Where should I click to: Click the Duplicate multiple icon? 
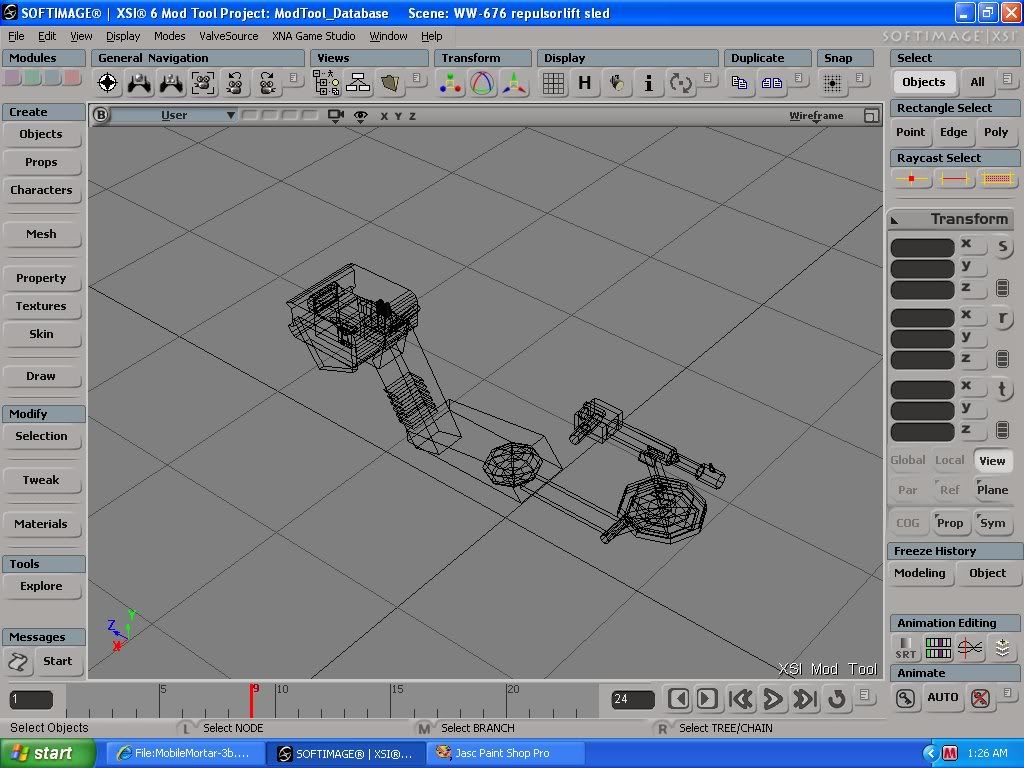click(x=771, y=83)
